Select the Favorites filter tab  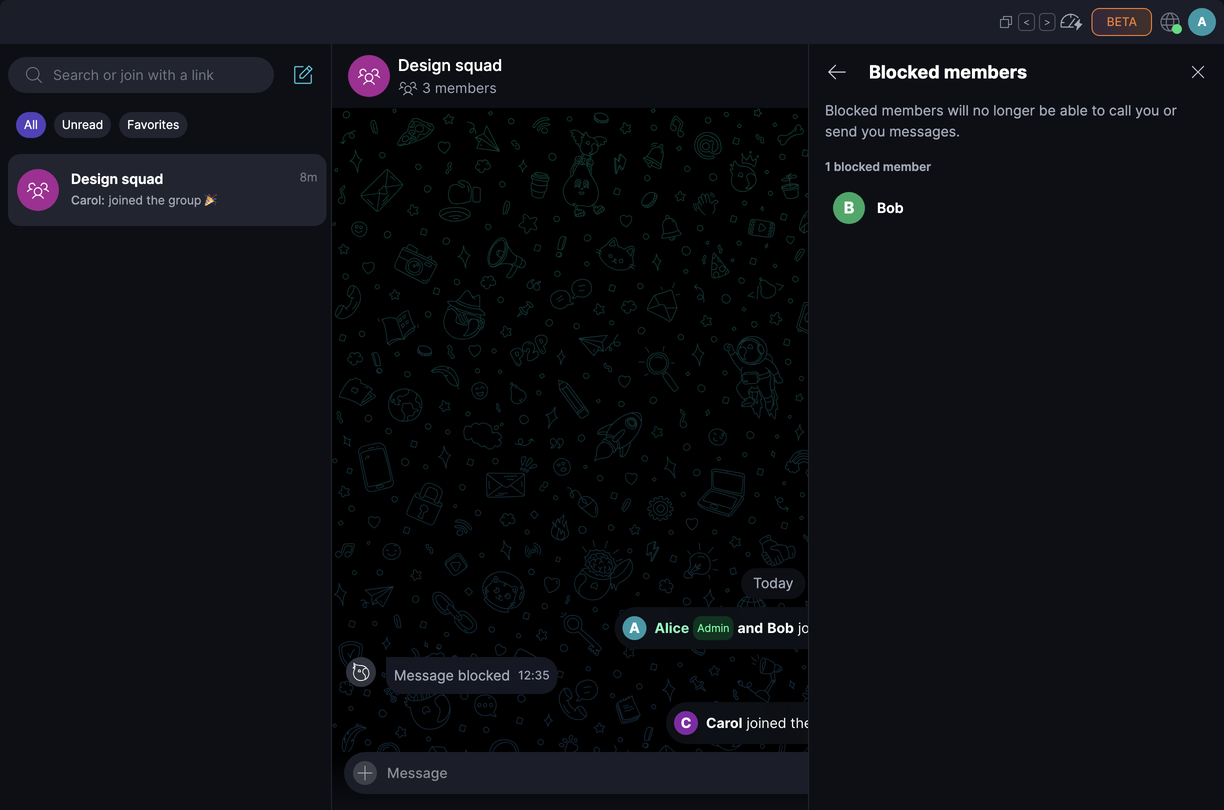[153, 125]
